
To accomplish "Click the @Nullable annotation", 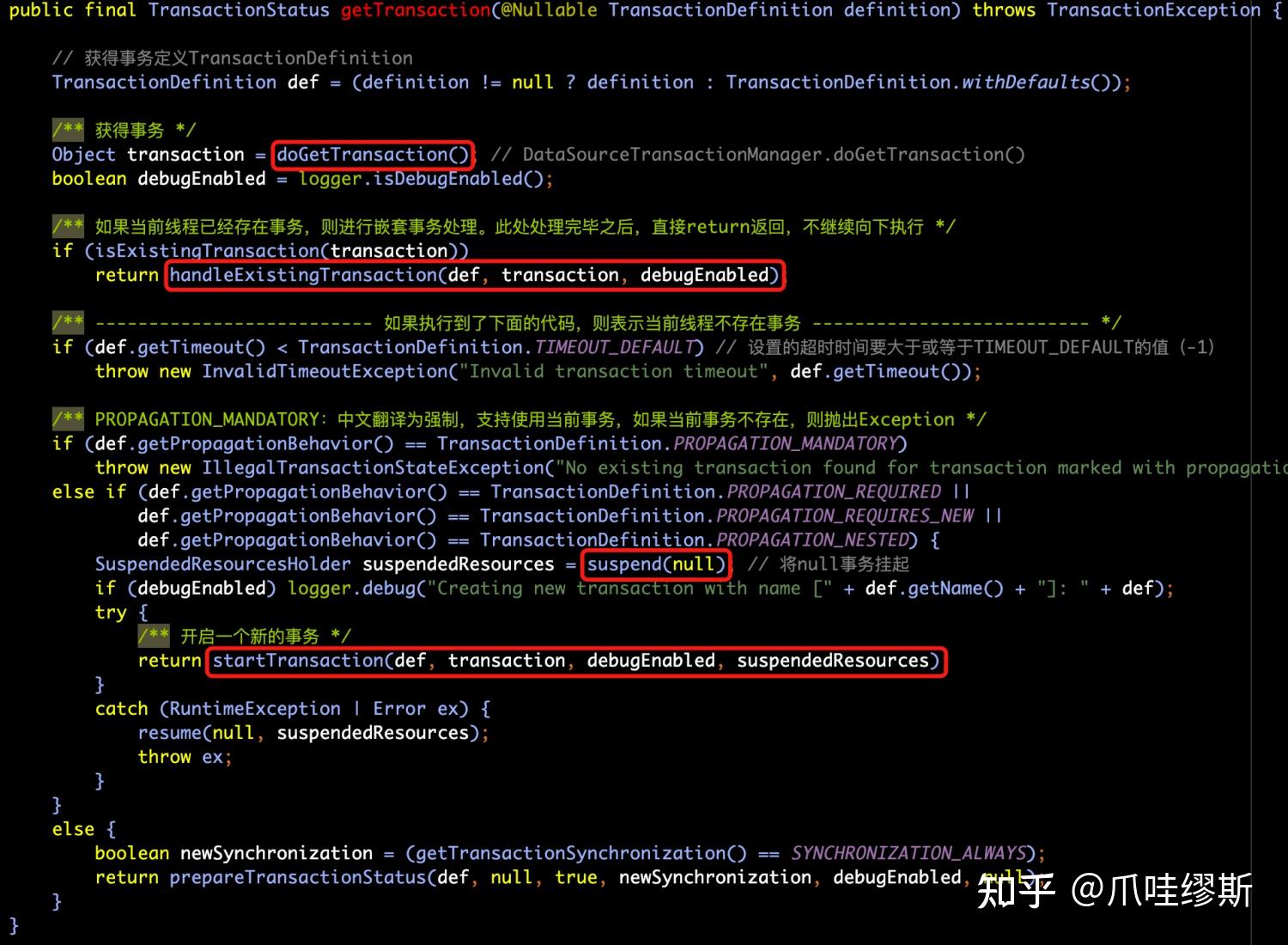I will point(550,10).
